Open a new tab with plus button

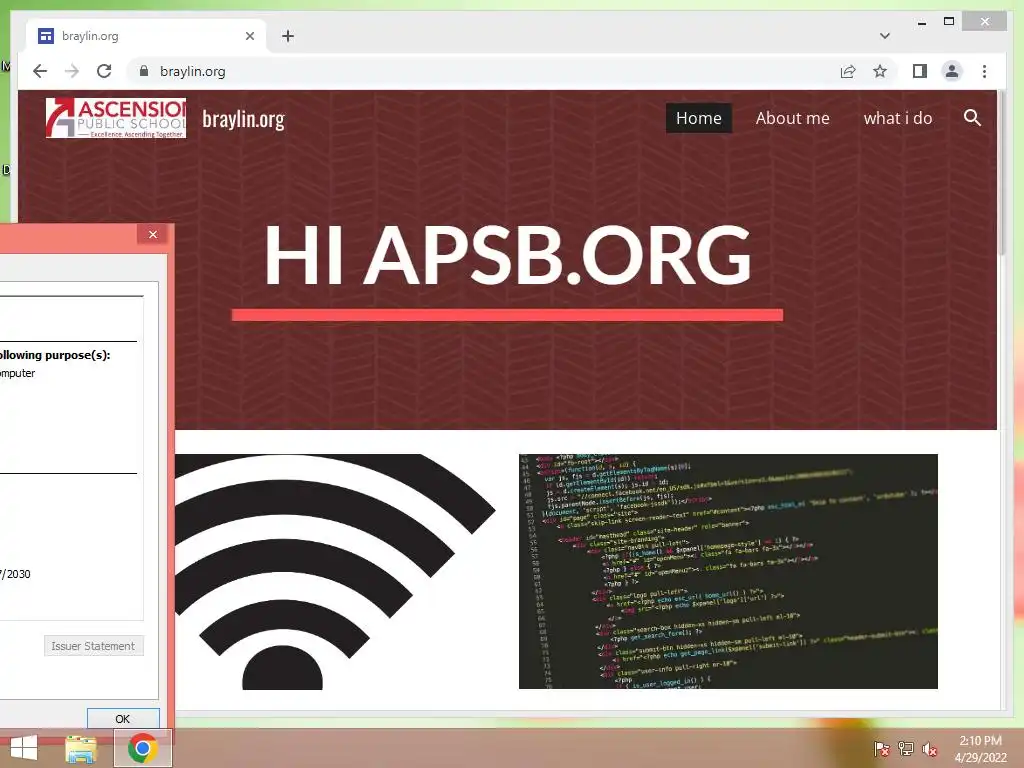(288, 36)
